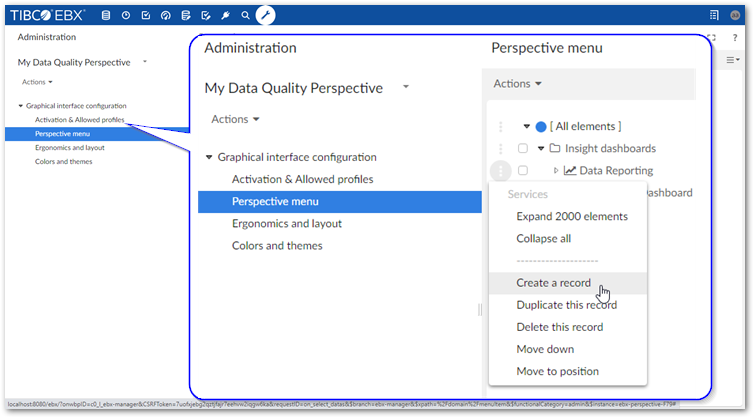Expand the Data Reporting tree node
The height and width of the screenshot is (418, 754).
pos(556,170)
